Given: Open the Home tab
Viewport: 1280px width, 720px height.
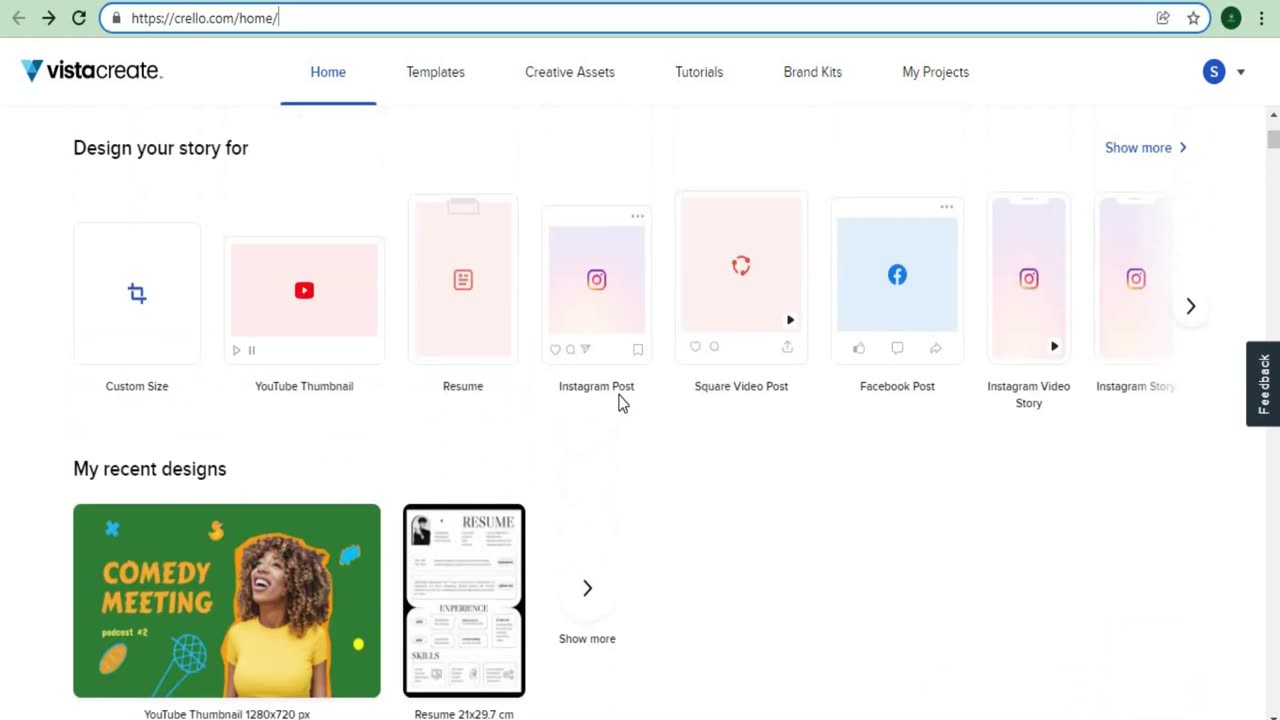Looking at the screenshot, I should tap(328, 72).
